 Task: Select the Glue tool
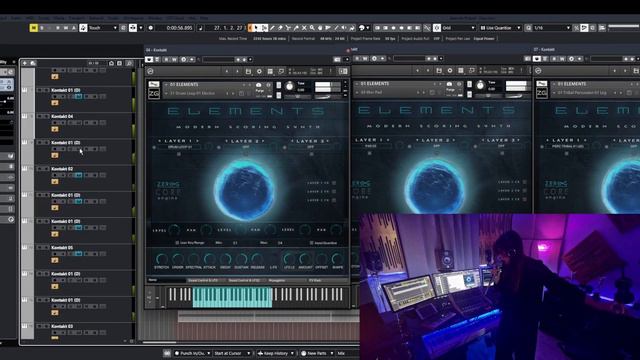[x=296, y=28]
